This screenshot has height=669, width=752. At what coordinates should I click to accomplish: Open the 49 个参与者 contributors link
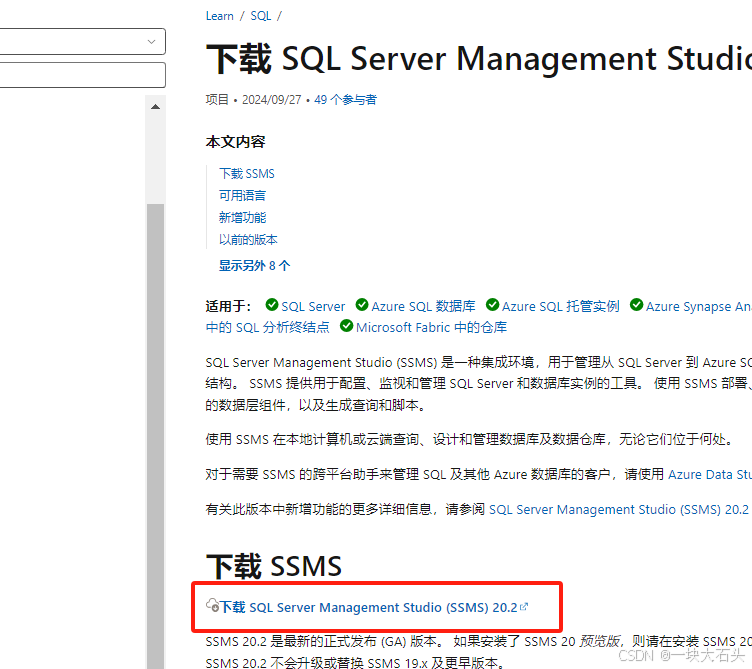[345, 100]
